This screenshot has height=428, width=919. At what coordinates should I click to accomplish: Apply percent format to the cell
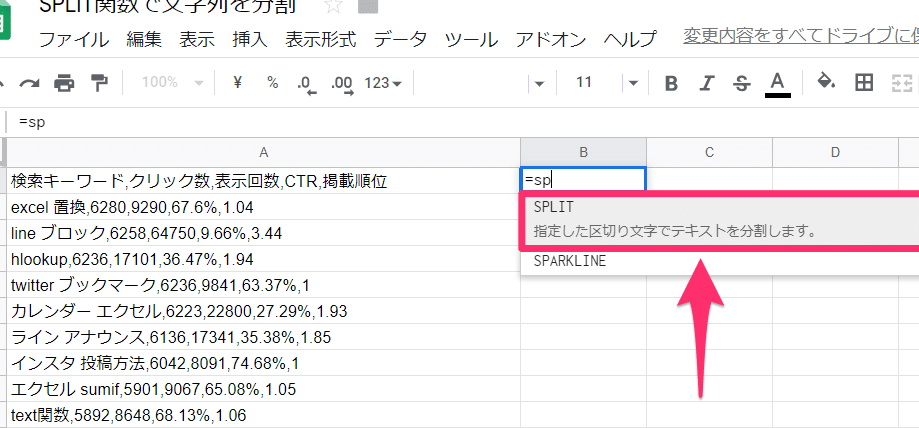pos(272,83)
